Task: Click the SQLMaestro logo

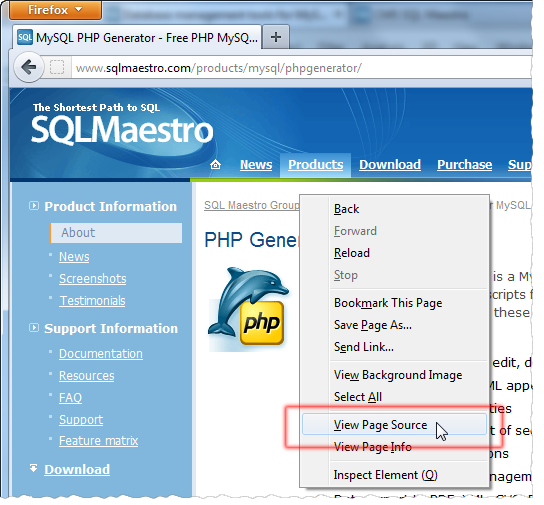Action: pyautogui.click(x=122, y=130)
